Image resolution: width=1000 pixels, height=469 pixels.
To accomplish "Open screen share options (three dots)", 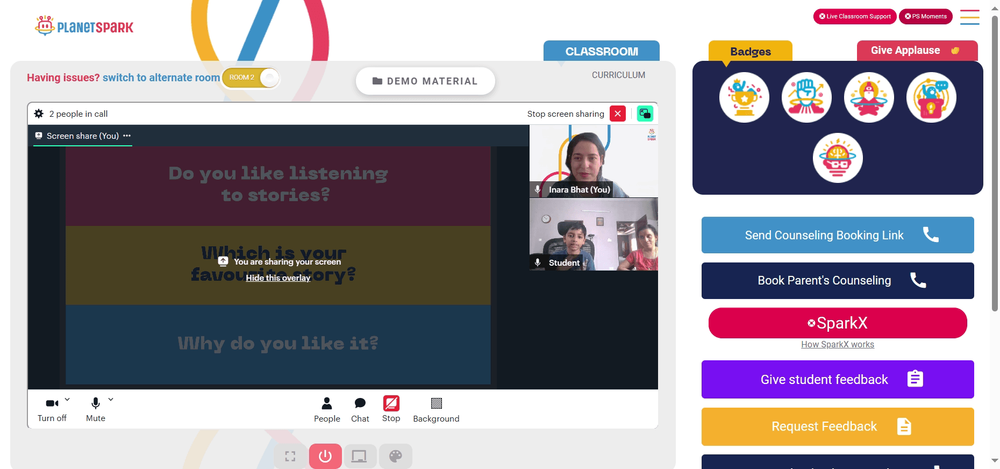I will point(127,136).
